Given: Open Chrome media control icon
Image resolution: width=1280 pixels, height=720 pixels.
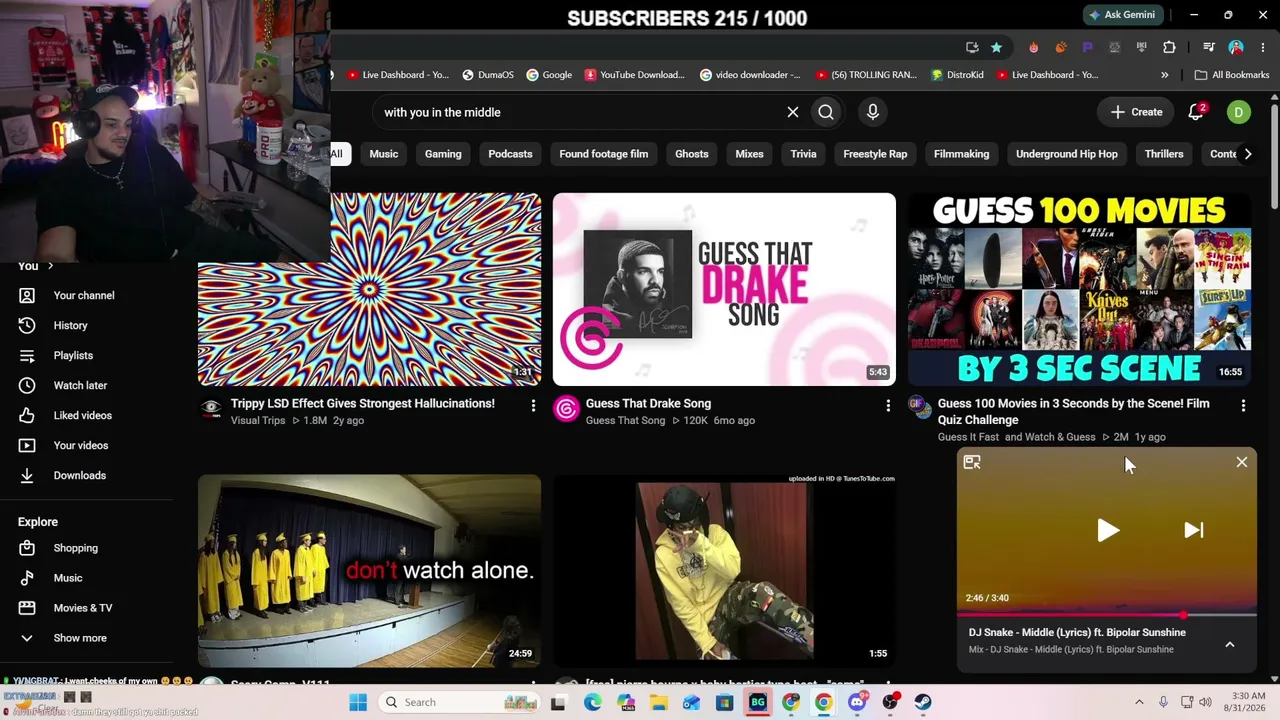Looking at the screenshot, I should click(1208, 47).
